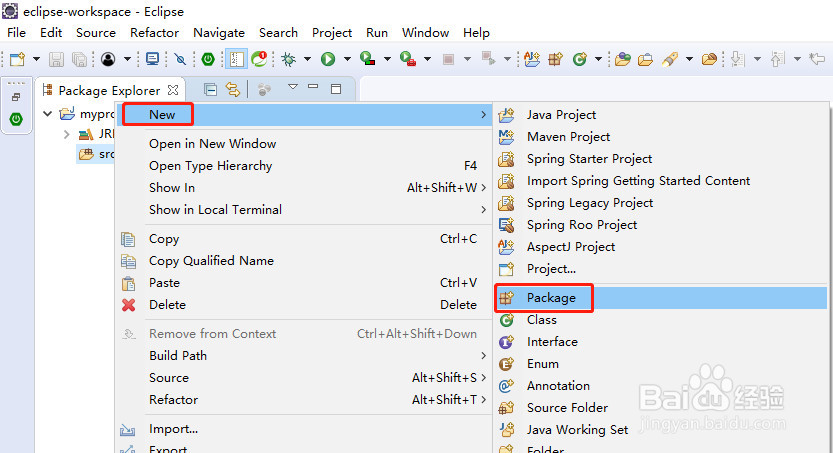This screenshot has width=833, height=453.
Task: Select the Package Explorer tab
Action: [109, 91]
